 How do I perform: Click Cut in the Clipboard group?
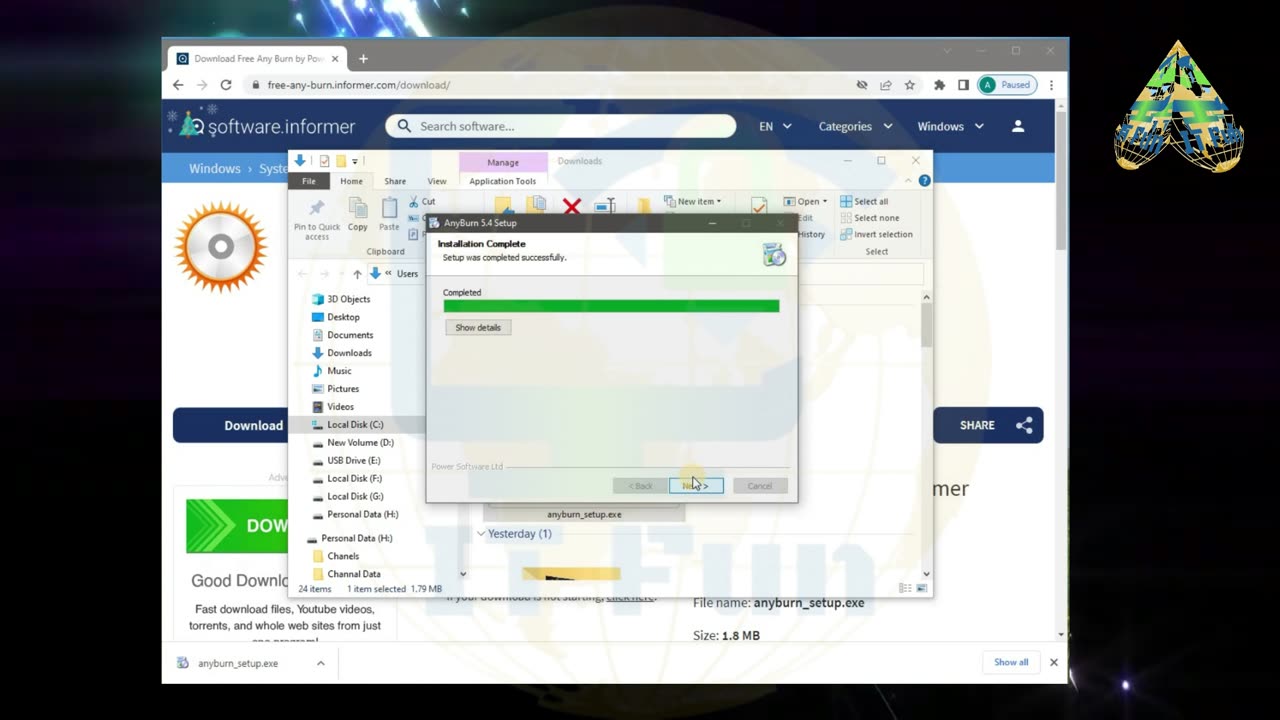[421, 201]
